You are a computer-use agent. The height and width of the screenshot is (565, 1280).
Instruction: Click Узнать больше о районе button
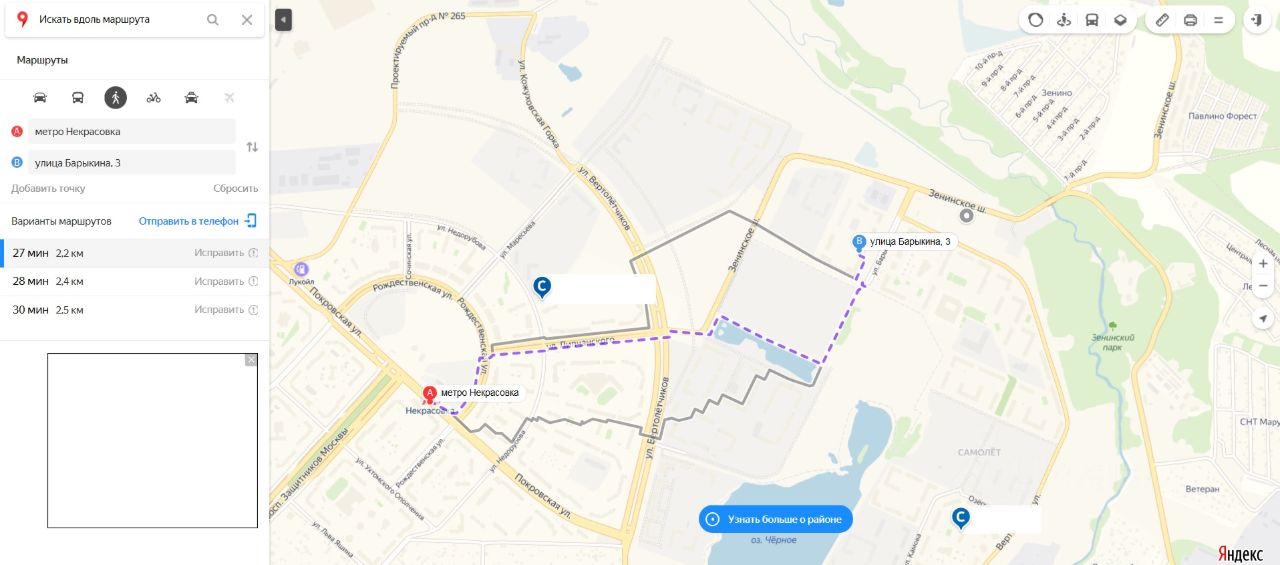pyautogui.click(x=775, y=519)
